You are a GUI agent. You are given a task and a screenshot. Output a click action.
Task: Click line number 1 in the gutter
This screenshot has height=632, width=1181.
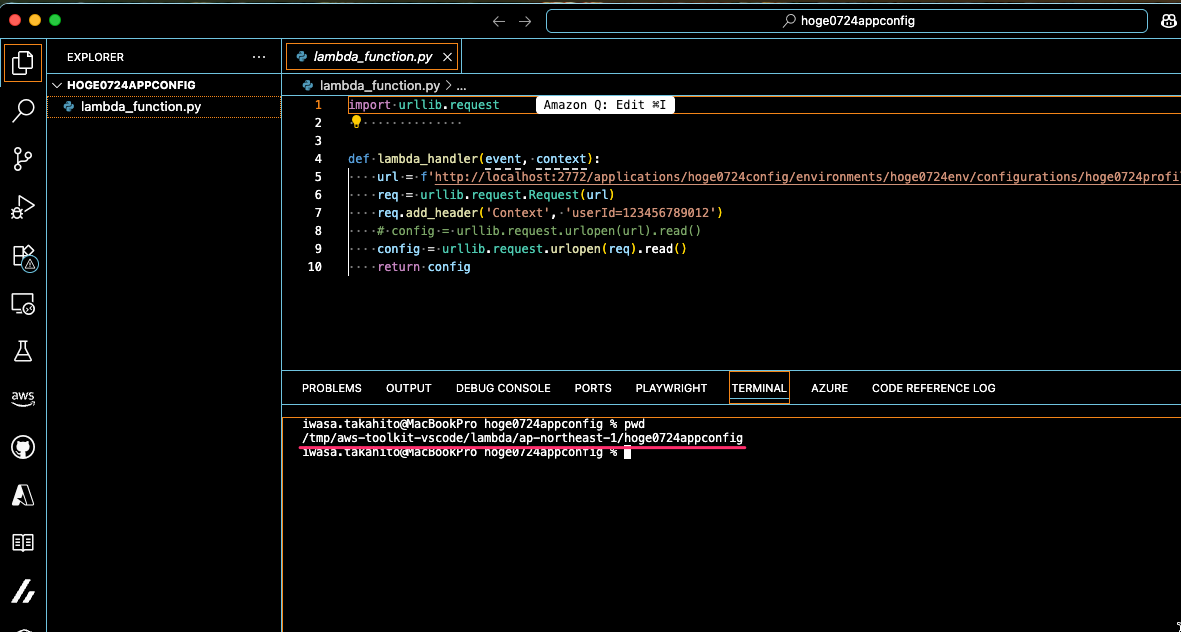pyautogui.click(x=319, y=105)
